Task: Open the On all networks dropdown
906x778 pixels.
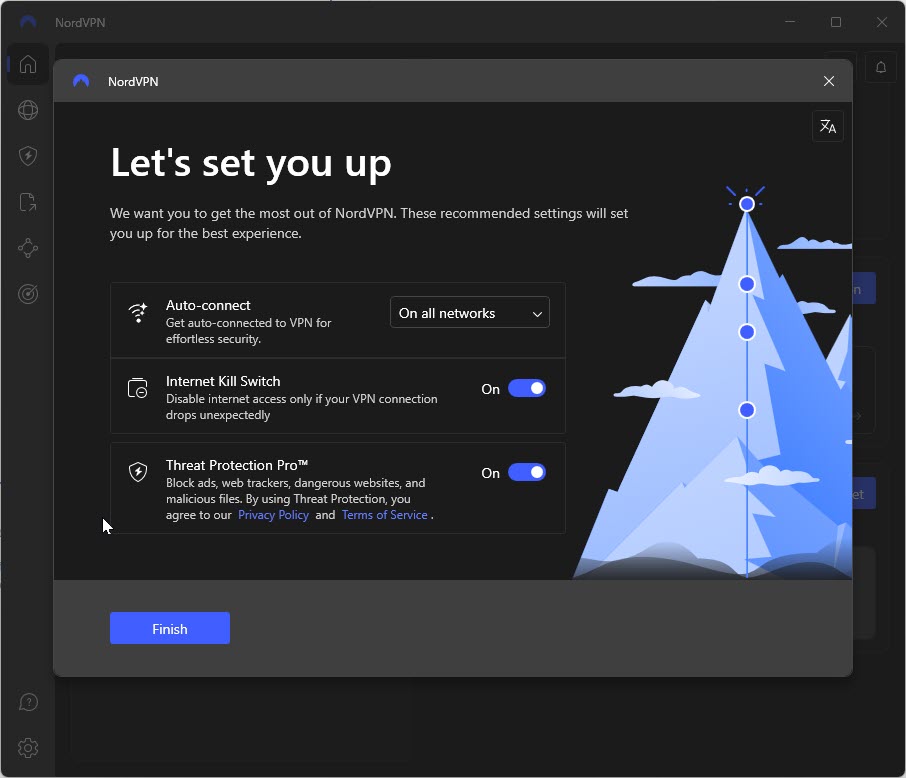Action: tap(470, 313)
